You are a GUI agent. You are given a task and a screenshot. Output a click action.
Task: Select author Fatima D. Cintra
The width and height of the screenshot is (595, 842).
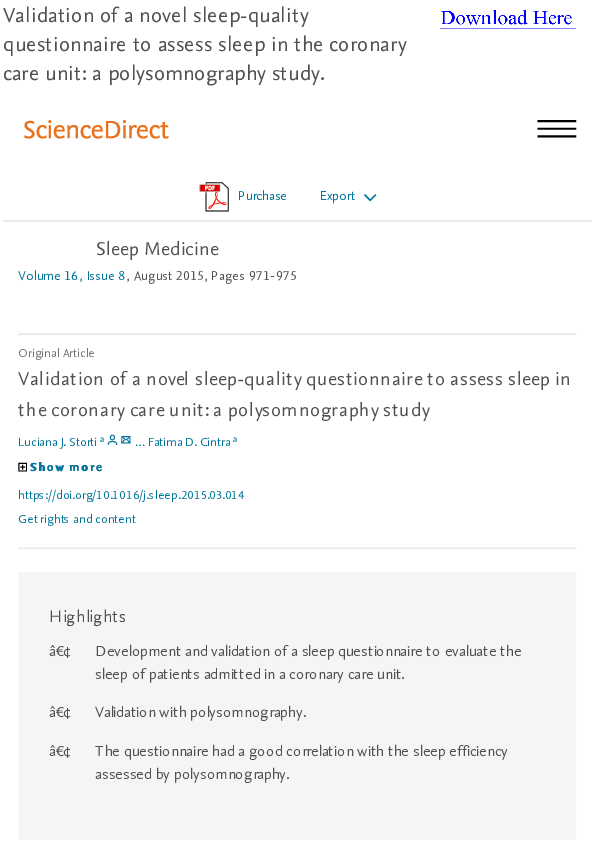[x=190, y=441]
